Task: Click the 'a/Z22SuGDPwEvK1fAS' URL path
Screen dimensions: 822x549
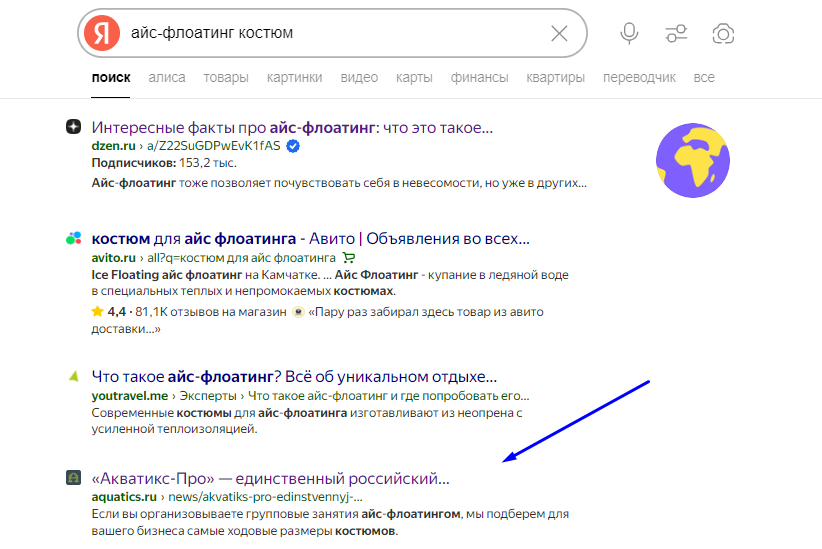Action: coord(213,146)
